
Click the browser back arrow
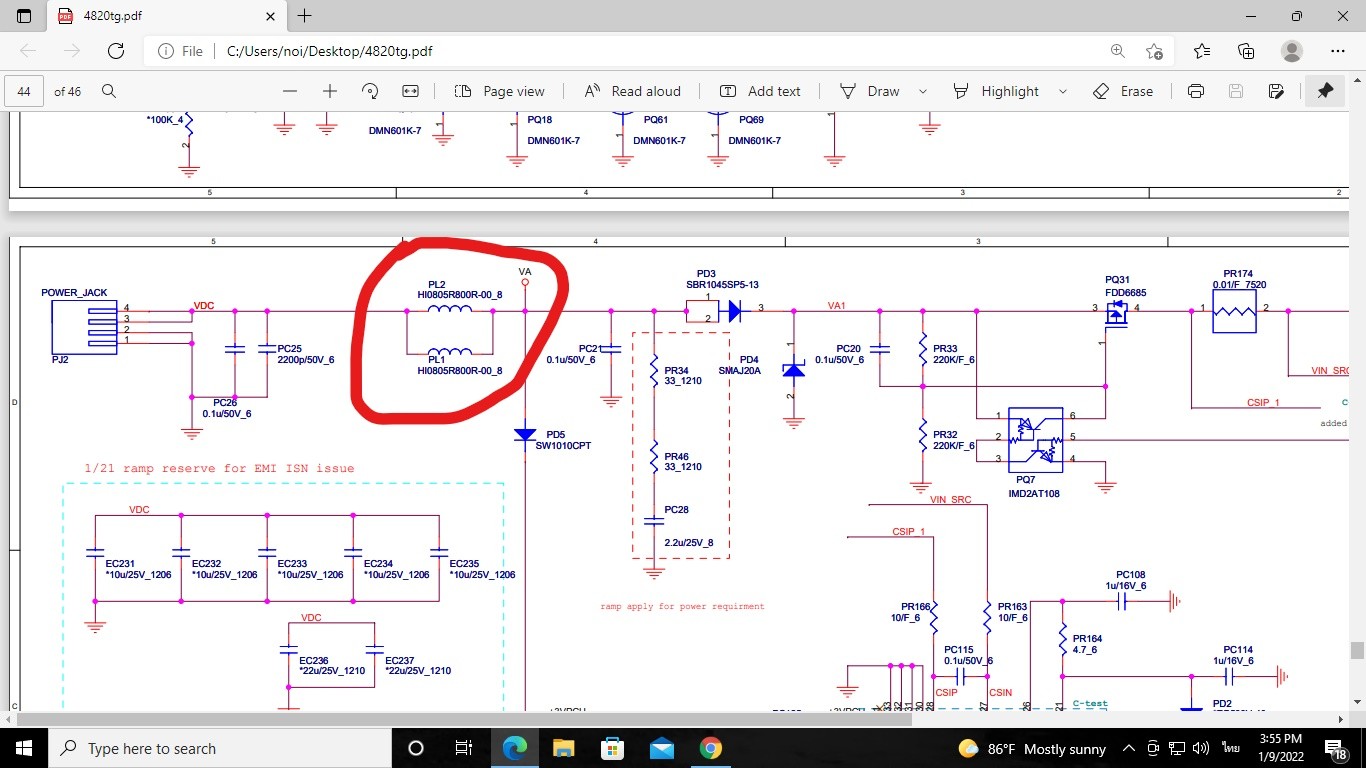28,51
